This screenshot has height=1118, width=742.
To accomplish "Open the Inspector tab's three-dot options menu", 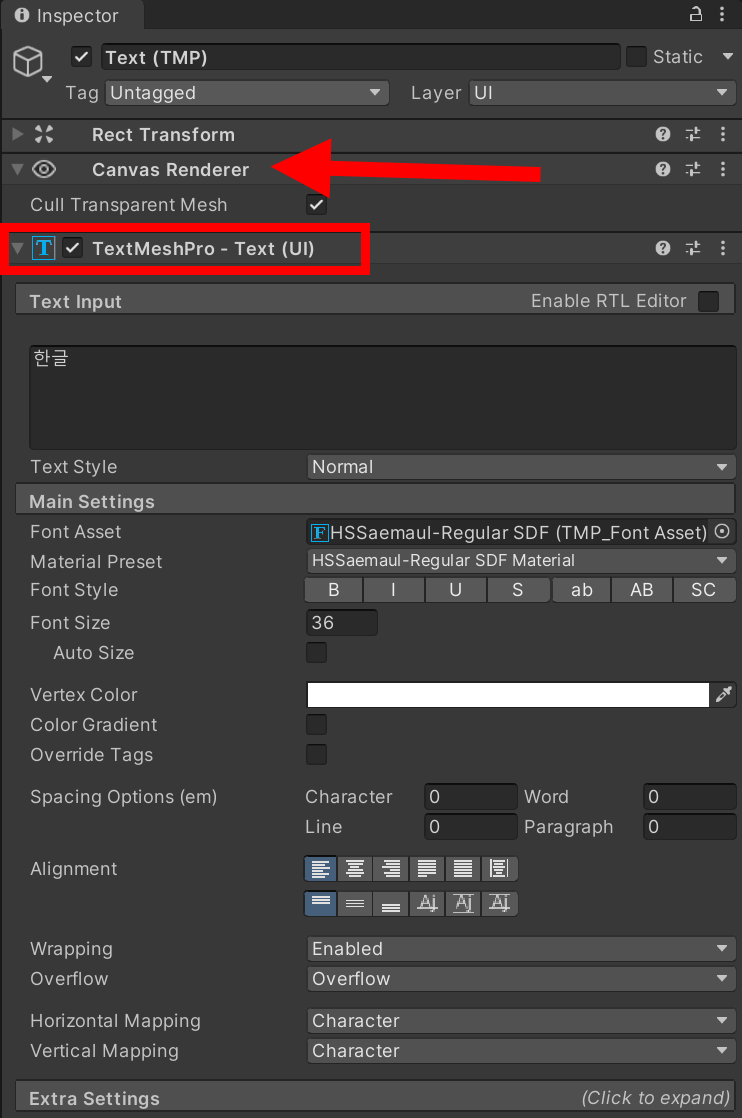I will (x=722, y=14).
